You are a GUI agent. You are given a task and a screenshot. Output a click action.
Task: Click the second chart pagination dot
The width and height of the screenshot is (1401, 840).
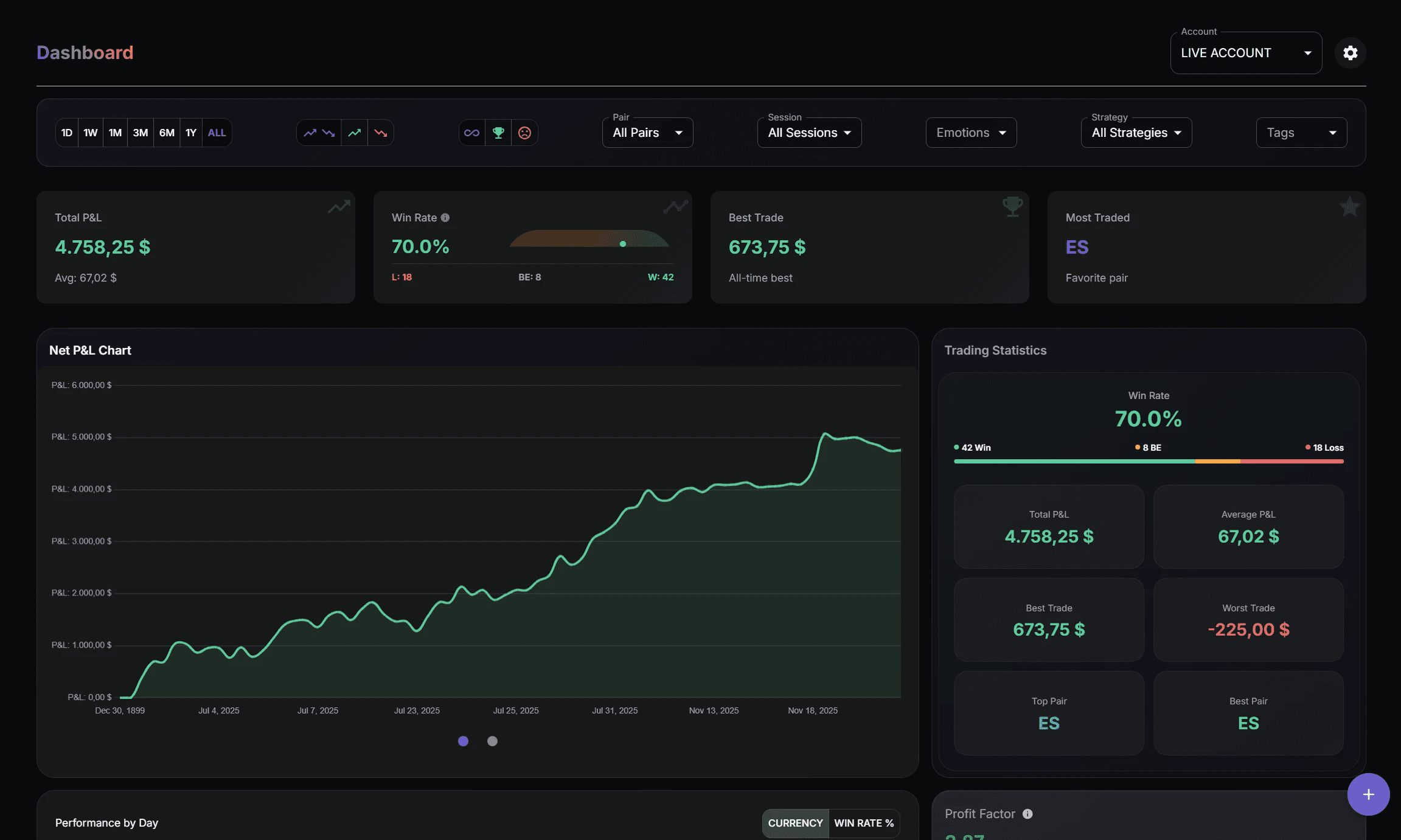[x=493, y=741]
